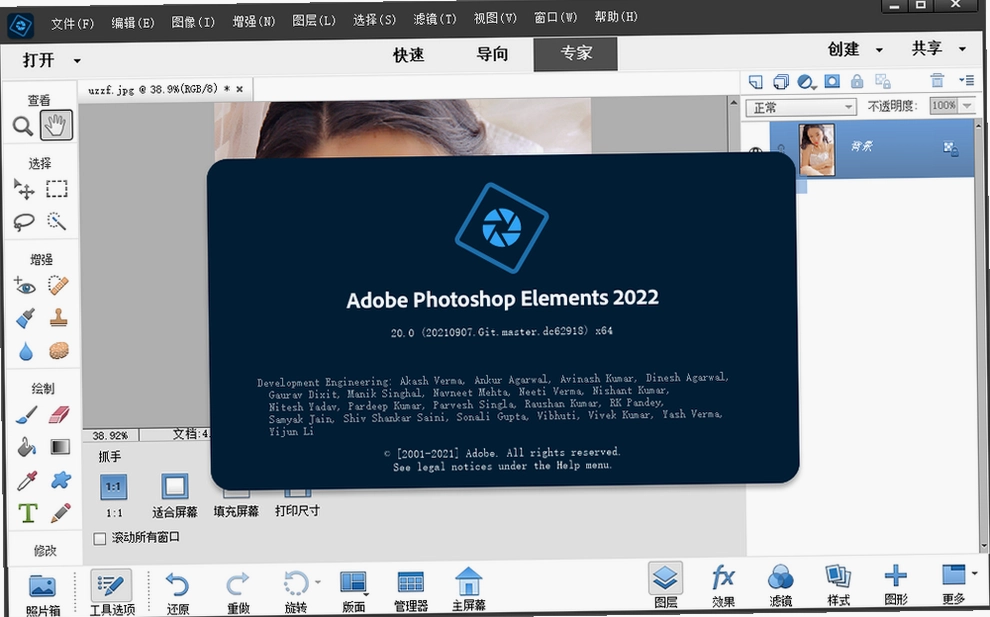Switch to Expert mode tab
The width and height of the screenshot is (990, 617).
(x=576, y=53)
